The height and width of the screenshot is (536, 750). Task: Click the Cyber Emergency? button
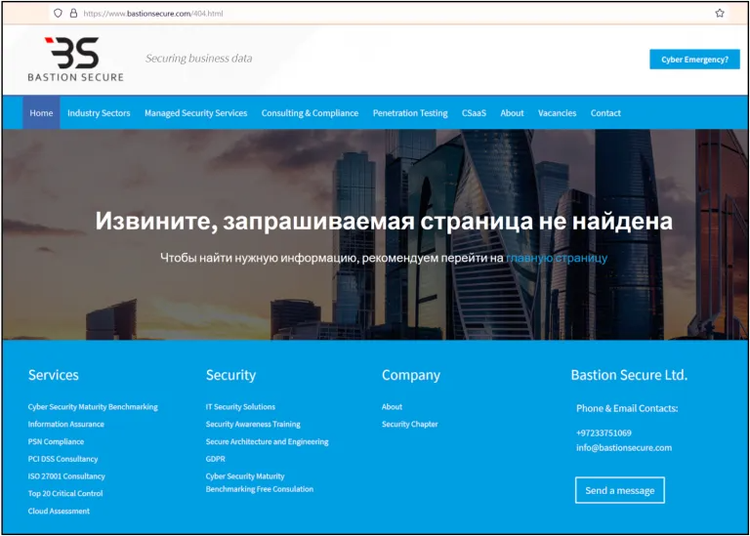694,59
